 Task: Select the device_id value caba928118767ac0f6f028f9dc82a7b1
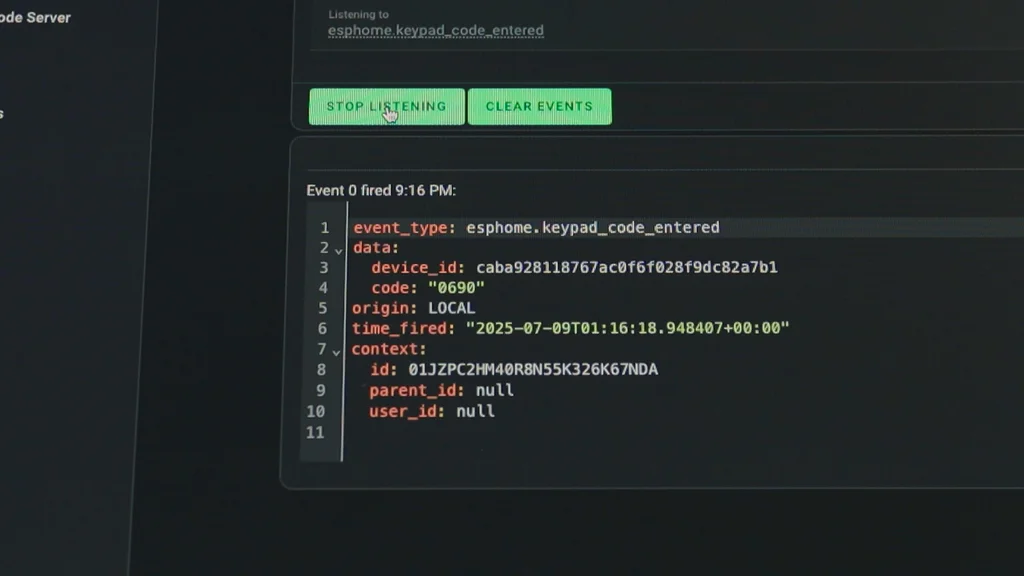(x=627, y=267)
